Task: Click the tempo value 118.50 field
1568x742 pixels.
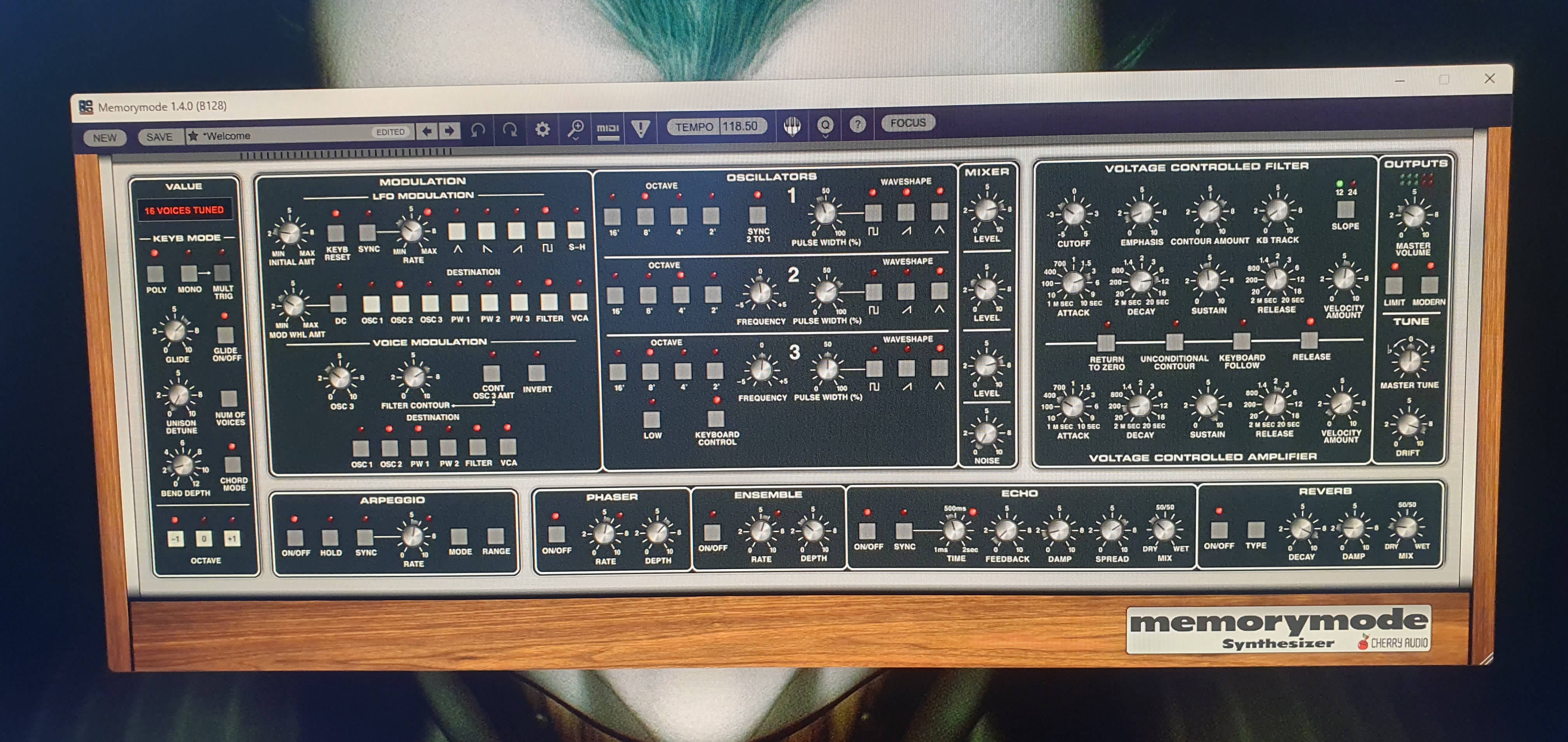Action: pos(740,127)
